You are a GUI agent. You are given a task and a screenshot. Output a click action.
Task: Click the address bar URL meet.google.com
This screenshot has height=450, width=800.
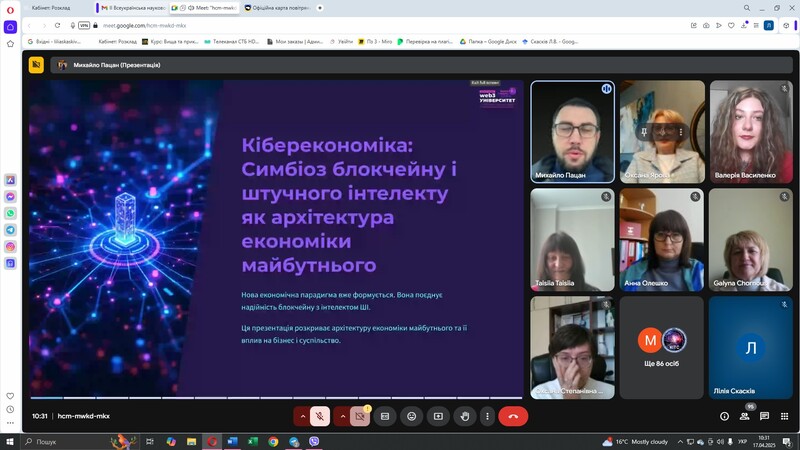coord(144,26)
